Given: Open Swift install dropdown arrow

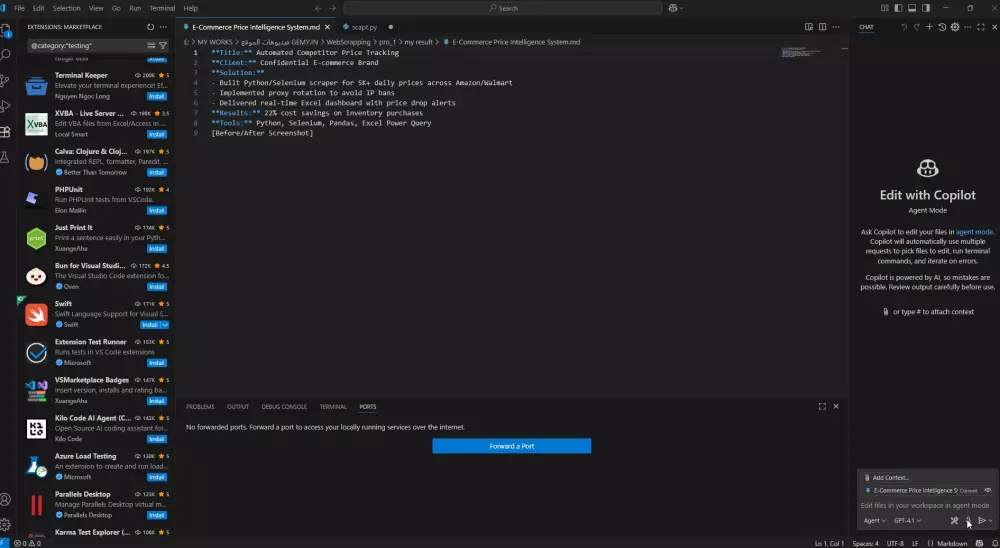Looking at the screenshot, I should tap(165, 325).
